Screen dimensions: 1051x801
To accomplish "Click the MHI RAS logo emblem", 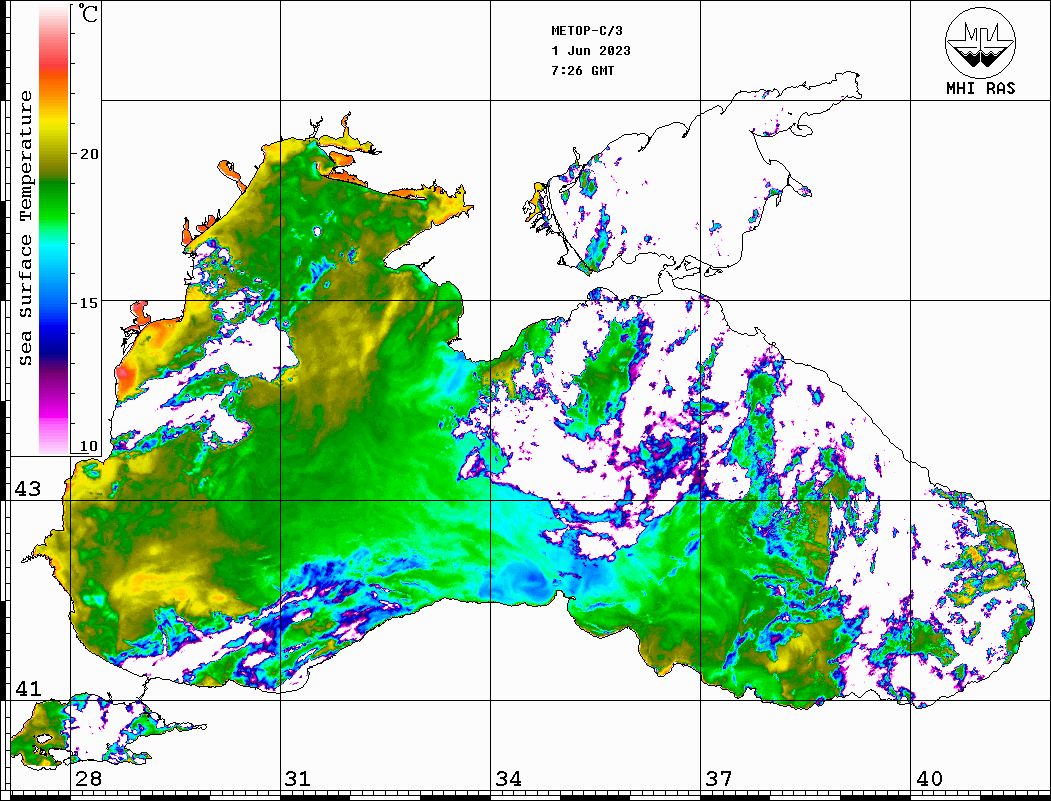I will (x=980, y=42).
